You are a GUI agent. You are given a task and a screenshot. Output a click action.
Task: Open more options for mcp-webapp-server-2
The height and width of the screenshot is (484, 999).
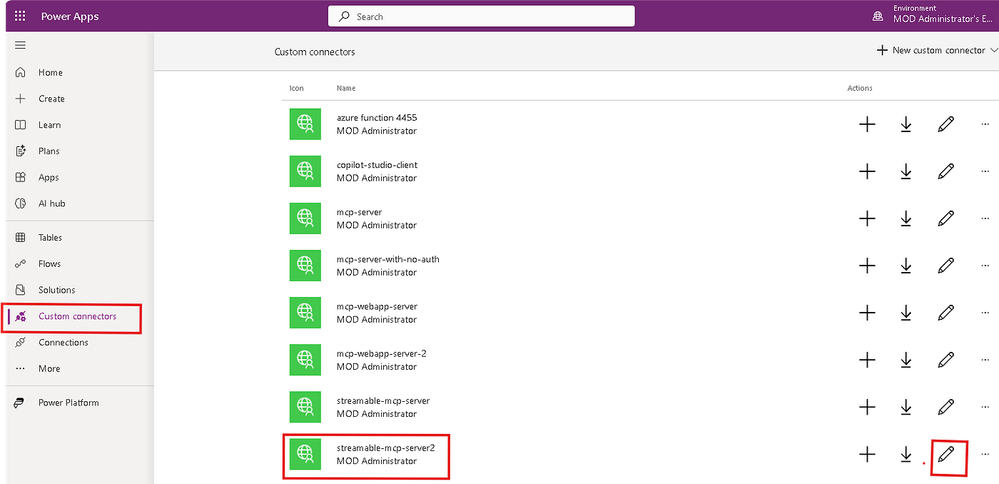(x=985, y=360)
